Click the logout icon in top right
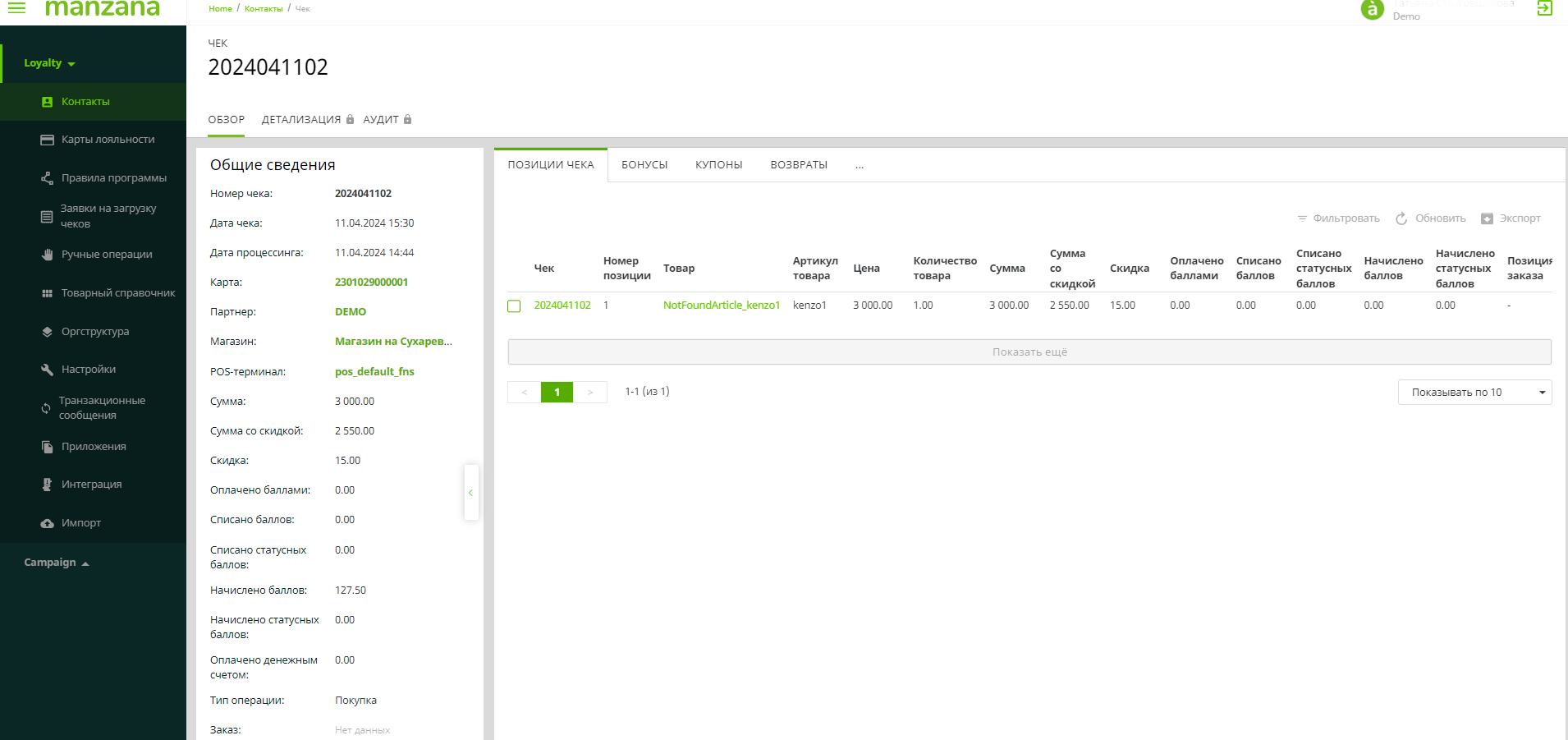This screenshot has height=740, width=1568. click(x=1544, y=8)
